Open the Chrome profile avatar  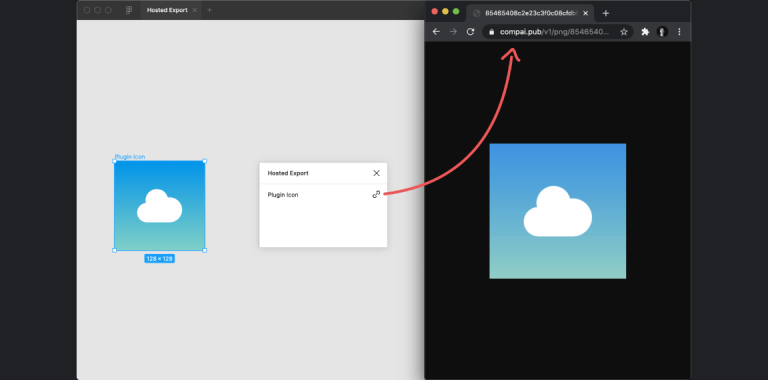click(x=662, y=32)
